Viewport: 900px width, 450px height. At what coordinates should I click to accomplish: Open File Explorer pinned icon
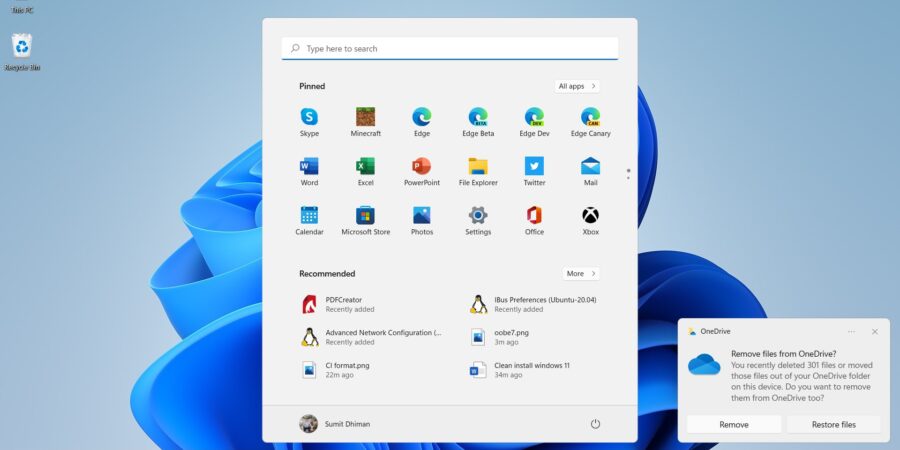click(x=478, y=172)
